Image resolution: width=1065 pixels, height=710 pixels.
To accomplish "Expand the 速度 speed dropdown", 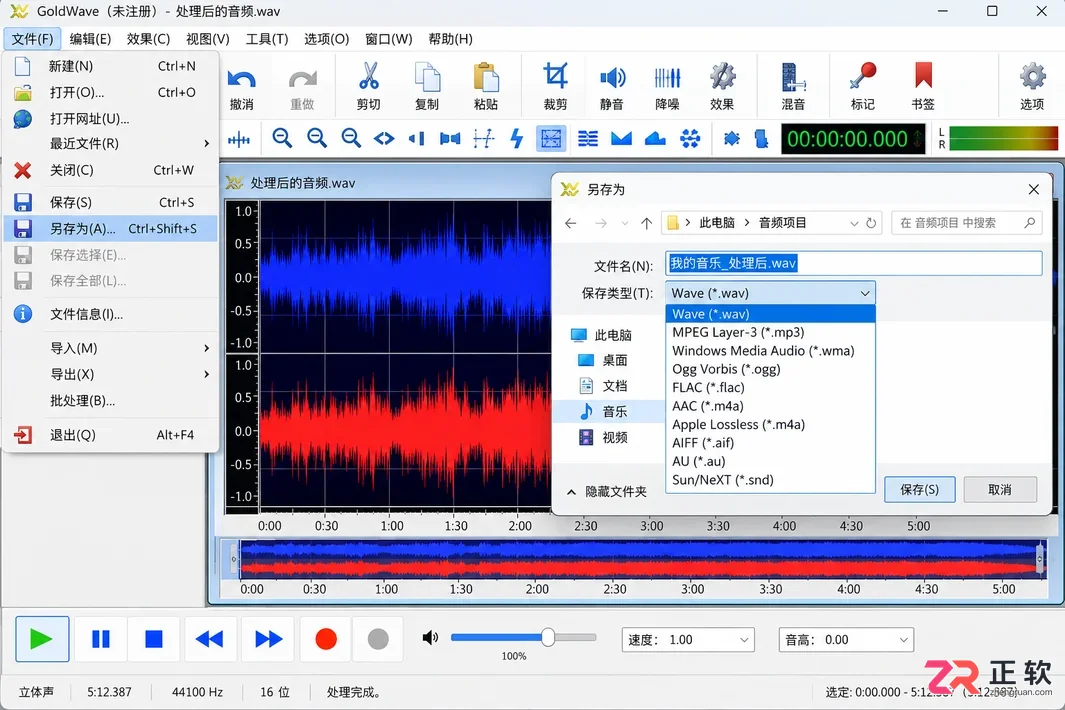I will point(687,639).
